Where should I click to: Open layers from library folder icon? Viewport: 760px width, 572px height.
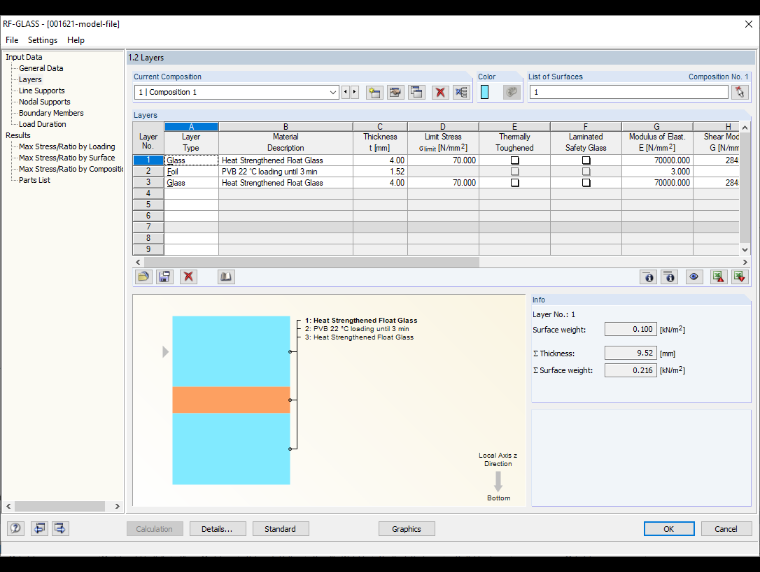[x=143, y=277]
